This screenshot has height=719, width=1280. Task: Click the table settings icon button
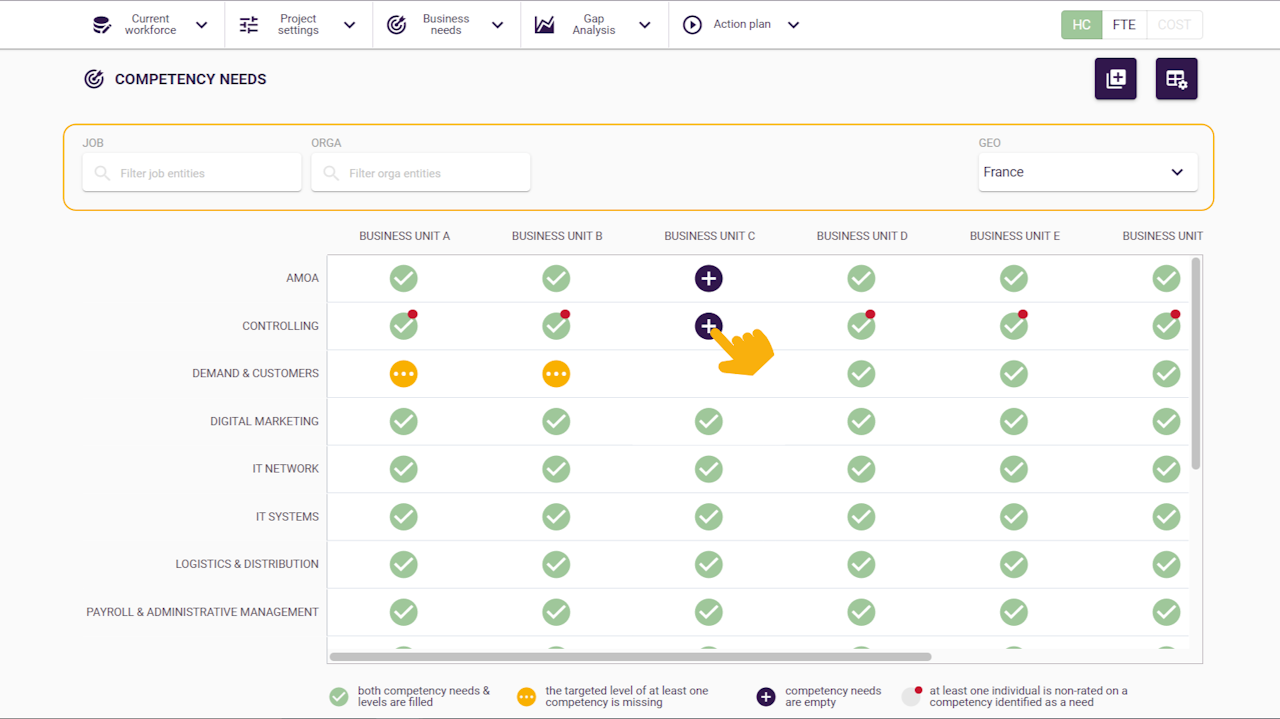[1176, 79]
